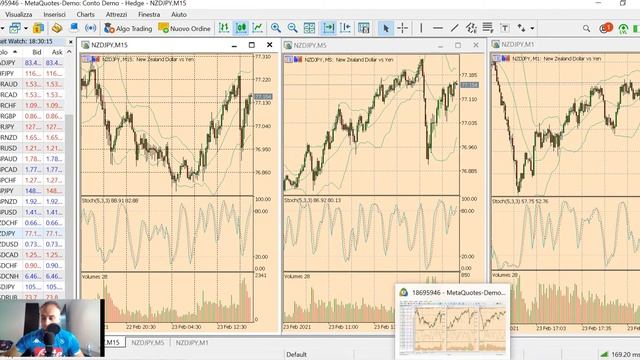Draw a vertical line
Image resolution: width=640 pixels, height=360 pixels.
421,28
